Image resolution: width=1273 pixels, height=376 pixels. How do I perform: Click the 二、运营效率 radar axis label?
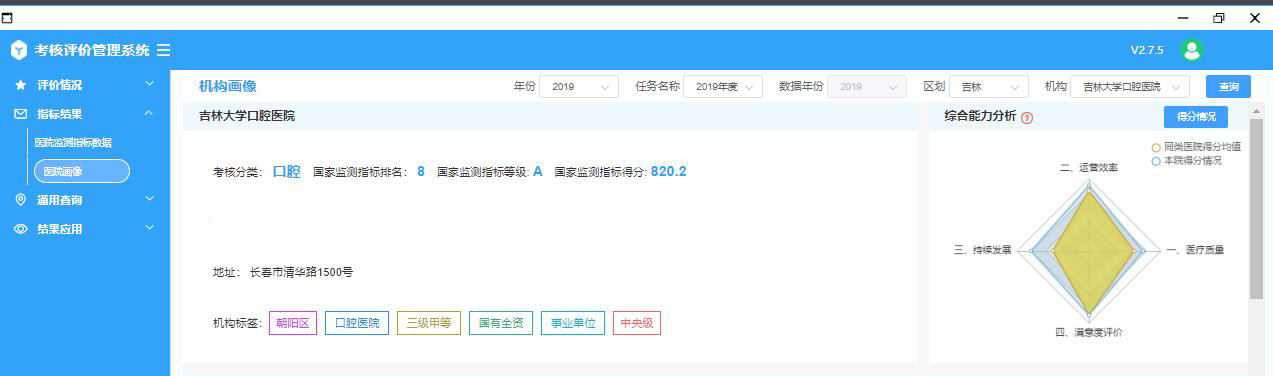click(x=1089, y=168)
